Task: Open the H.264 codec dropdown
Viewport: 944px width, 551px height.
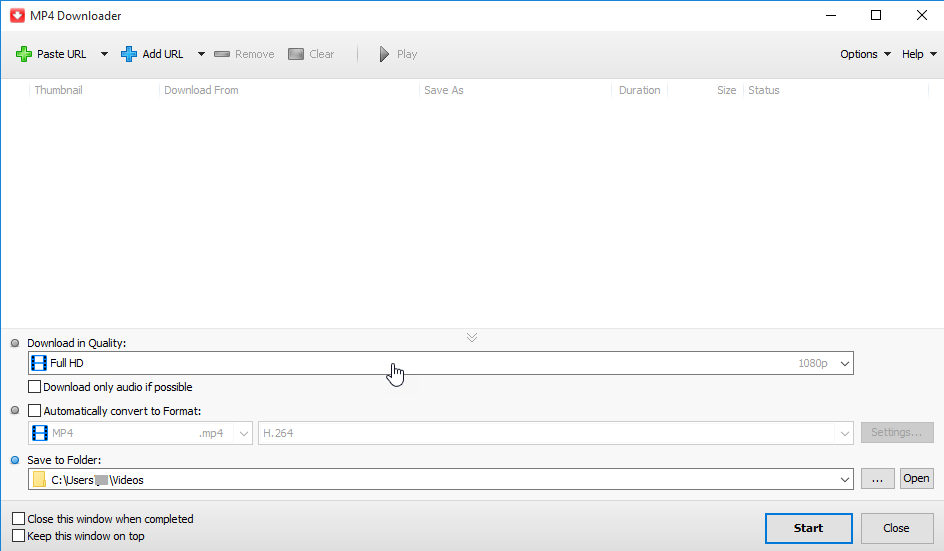Action: [556, 433]
